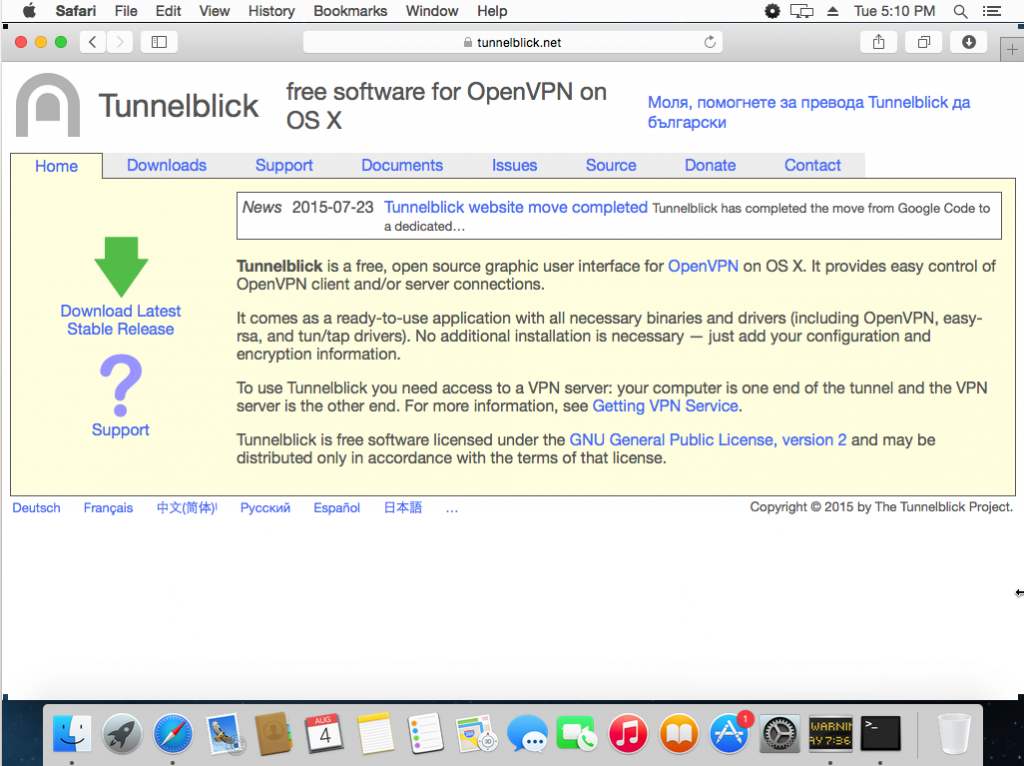Click the green download arrow icon

tap(121, 266)
